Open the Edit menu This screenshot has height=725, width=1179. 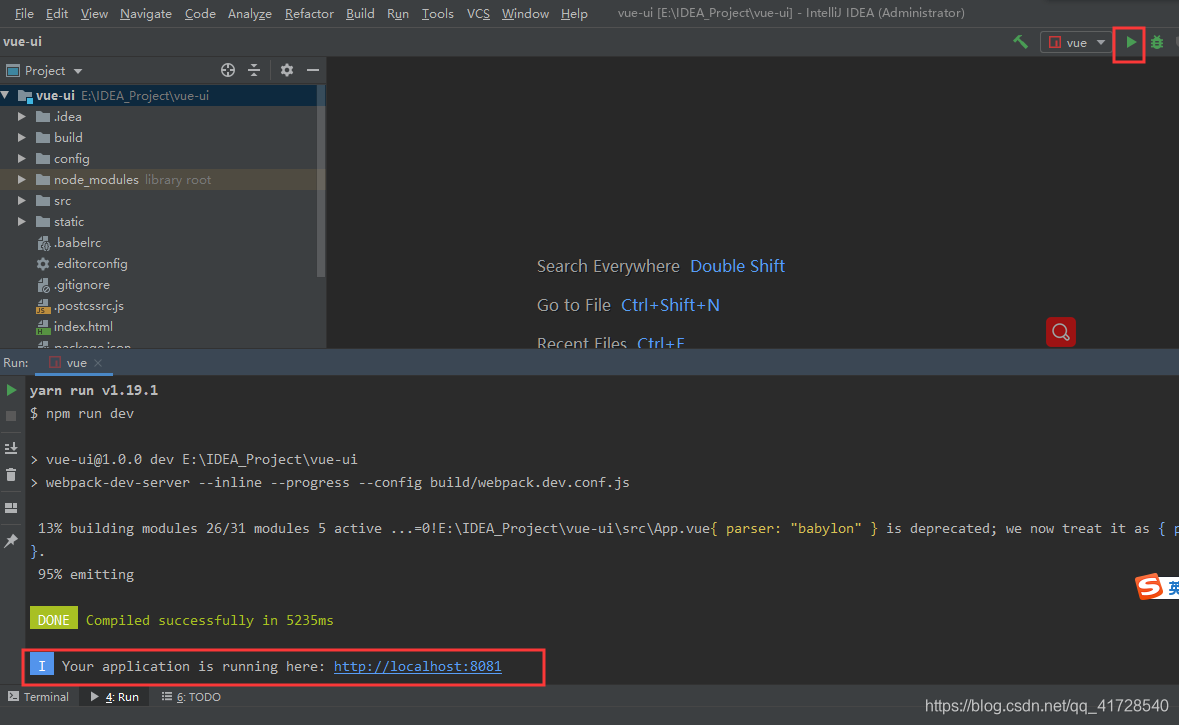(56, 14)
